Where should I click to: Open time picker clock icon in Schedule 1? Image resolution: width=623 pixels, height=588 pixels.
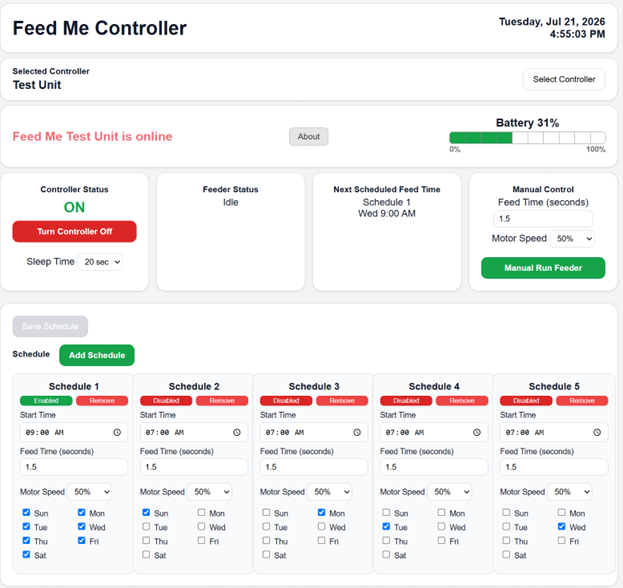[117, 432]
